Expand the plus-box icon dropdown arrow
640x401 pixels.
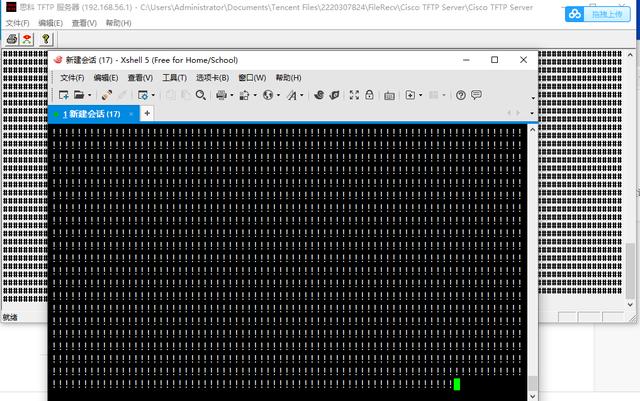[x=420, y=96]
